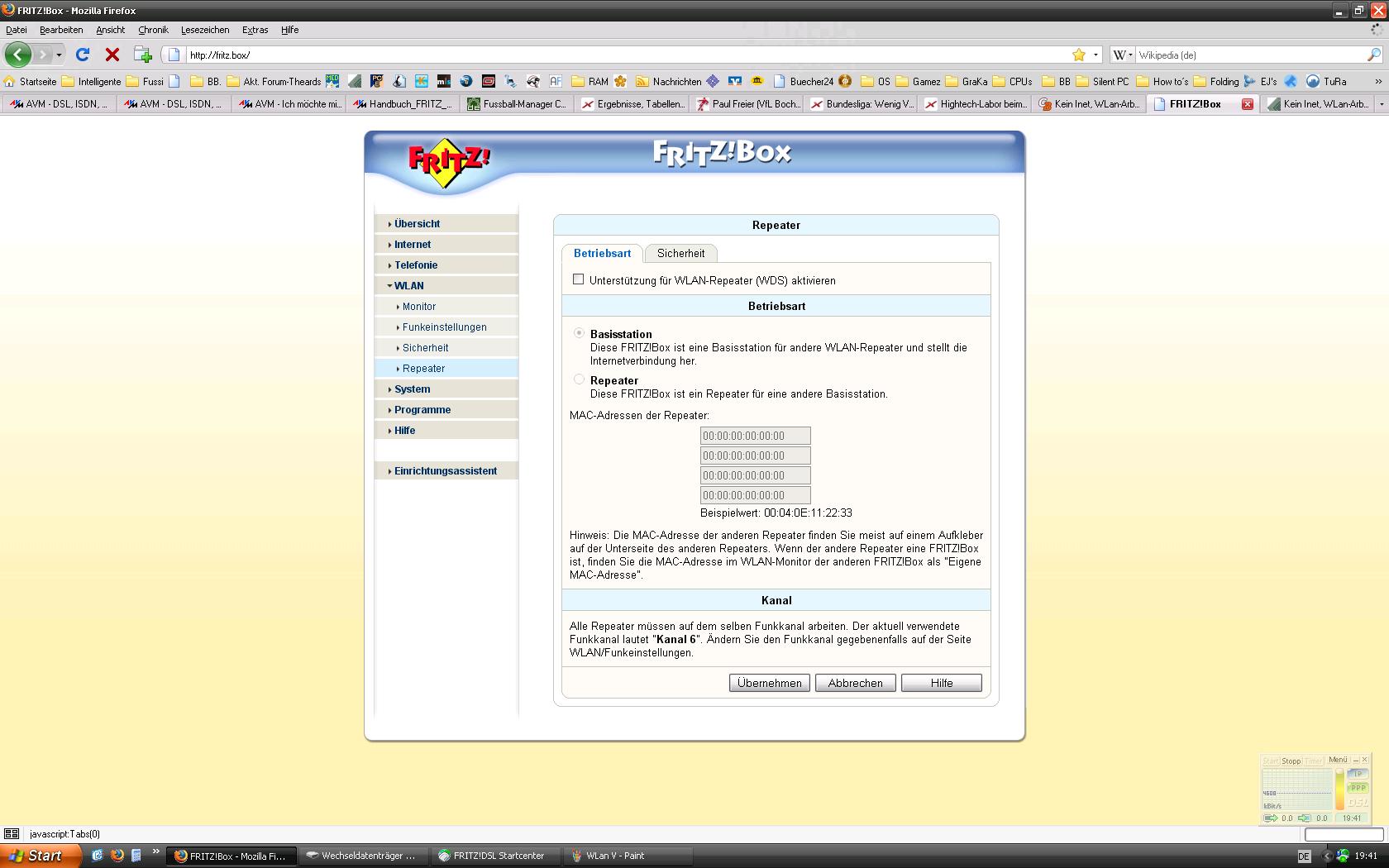The height and width of the screenshot is (868, 1389).
Task: Select the Repeater radio button
Action: pos(579,379)
